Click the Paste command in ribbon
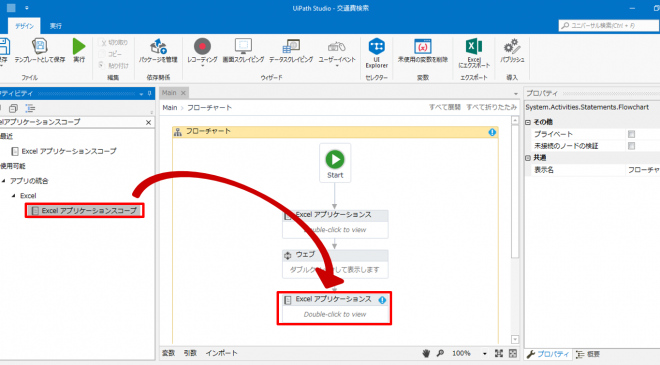The image size is (660, 365). point(114,65)
